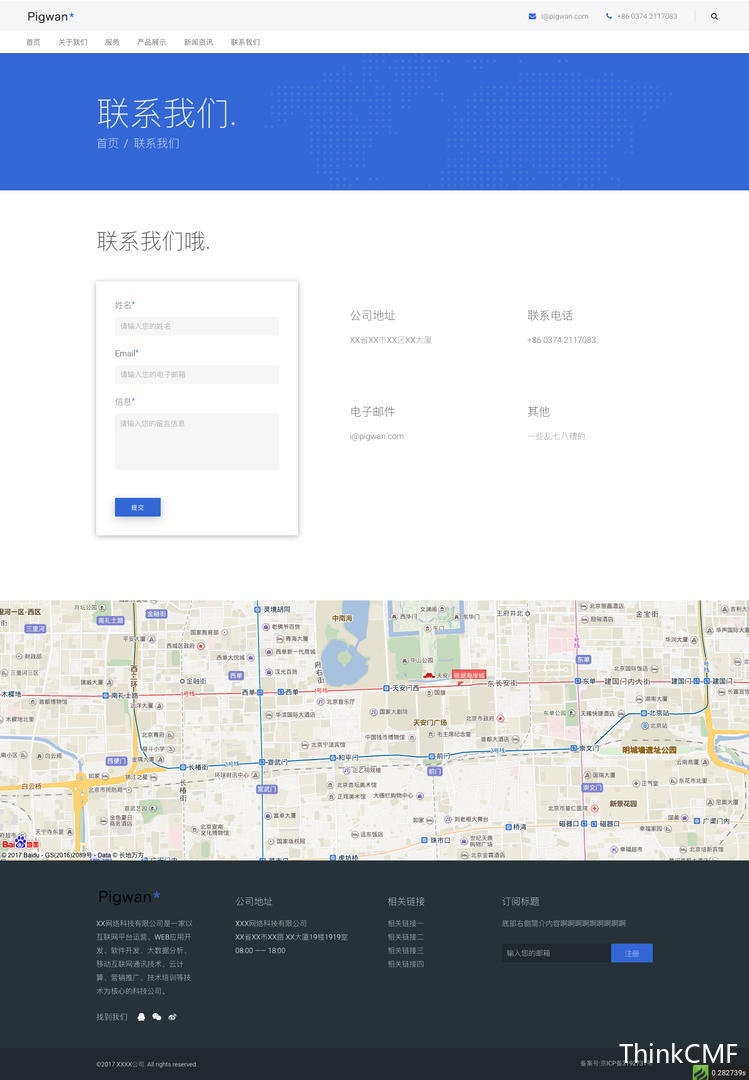Click the envelope email icon in header
This screenshot has height=1080, width=749.
coord(532,17)
